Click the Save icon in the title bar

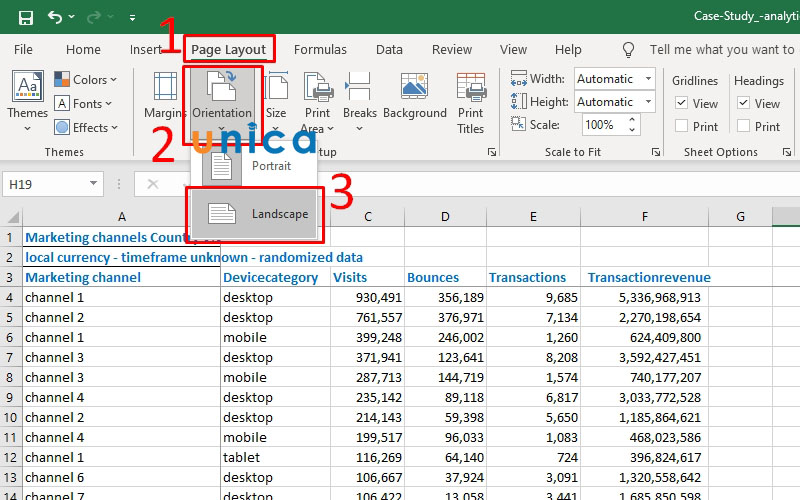[x=26, y=18]
